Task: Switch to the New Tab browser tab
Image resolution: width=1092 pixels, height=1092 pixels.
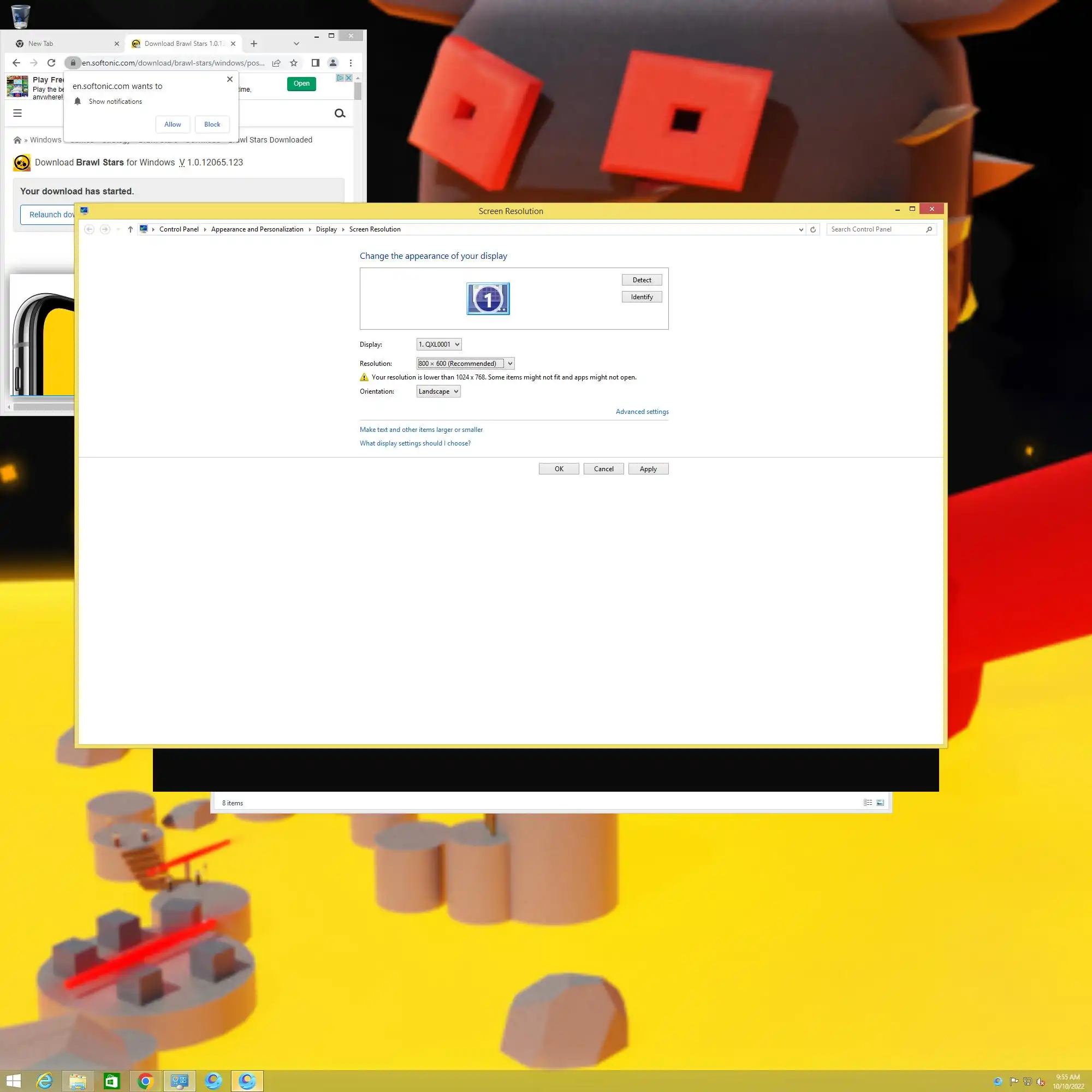Action: click(62, 44)
